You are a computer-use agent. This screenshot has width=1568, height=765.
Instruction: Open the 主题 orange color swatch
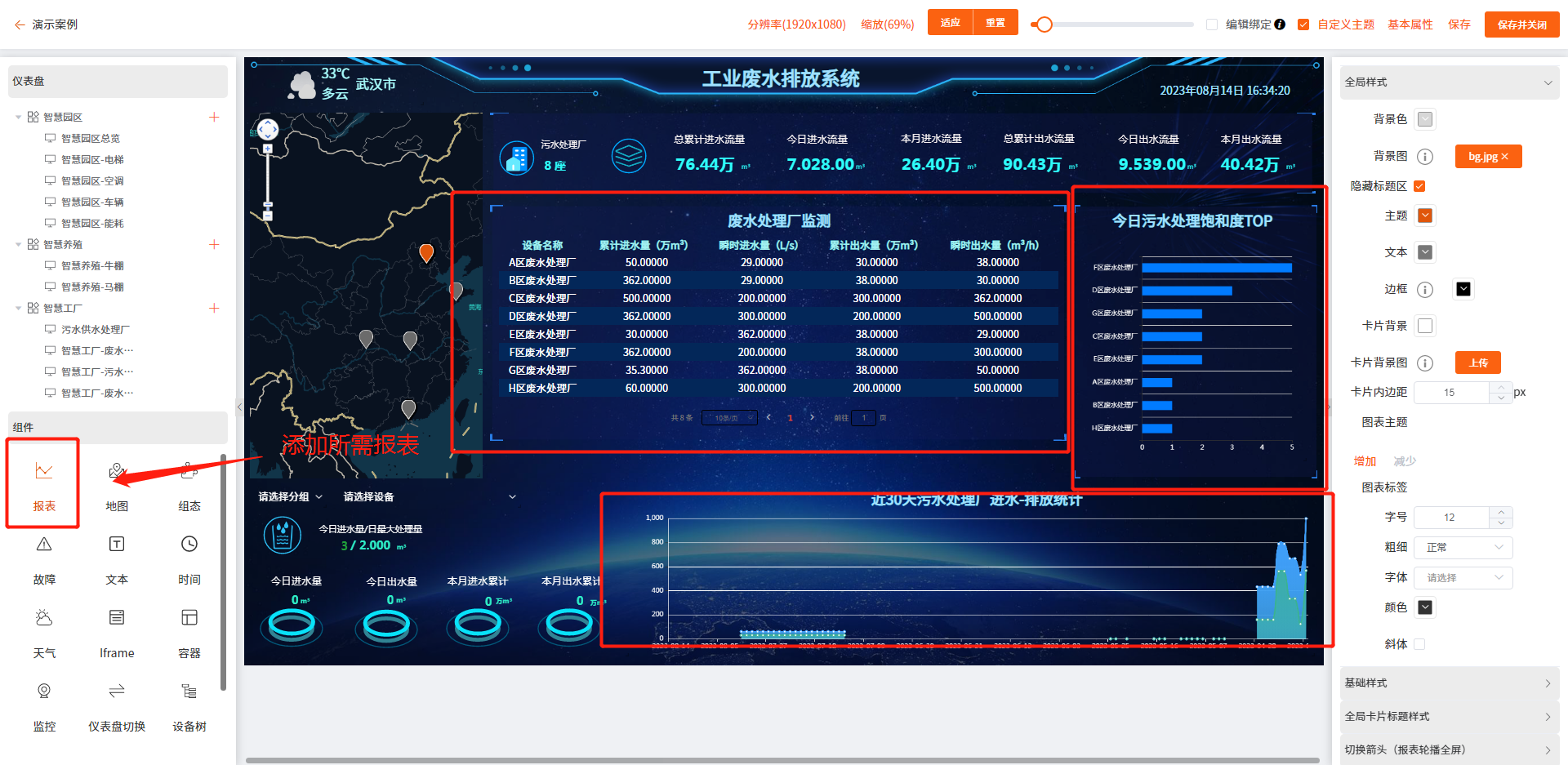(x=1425, y=216)
